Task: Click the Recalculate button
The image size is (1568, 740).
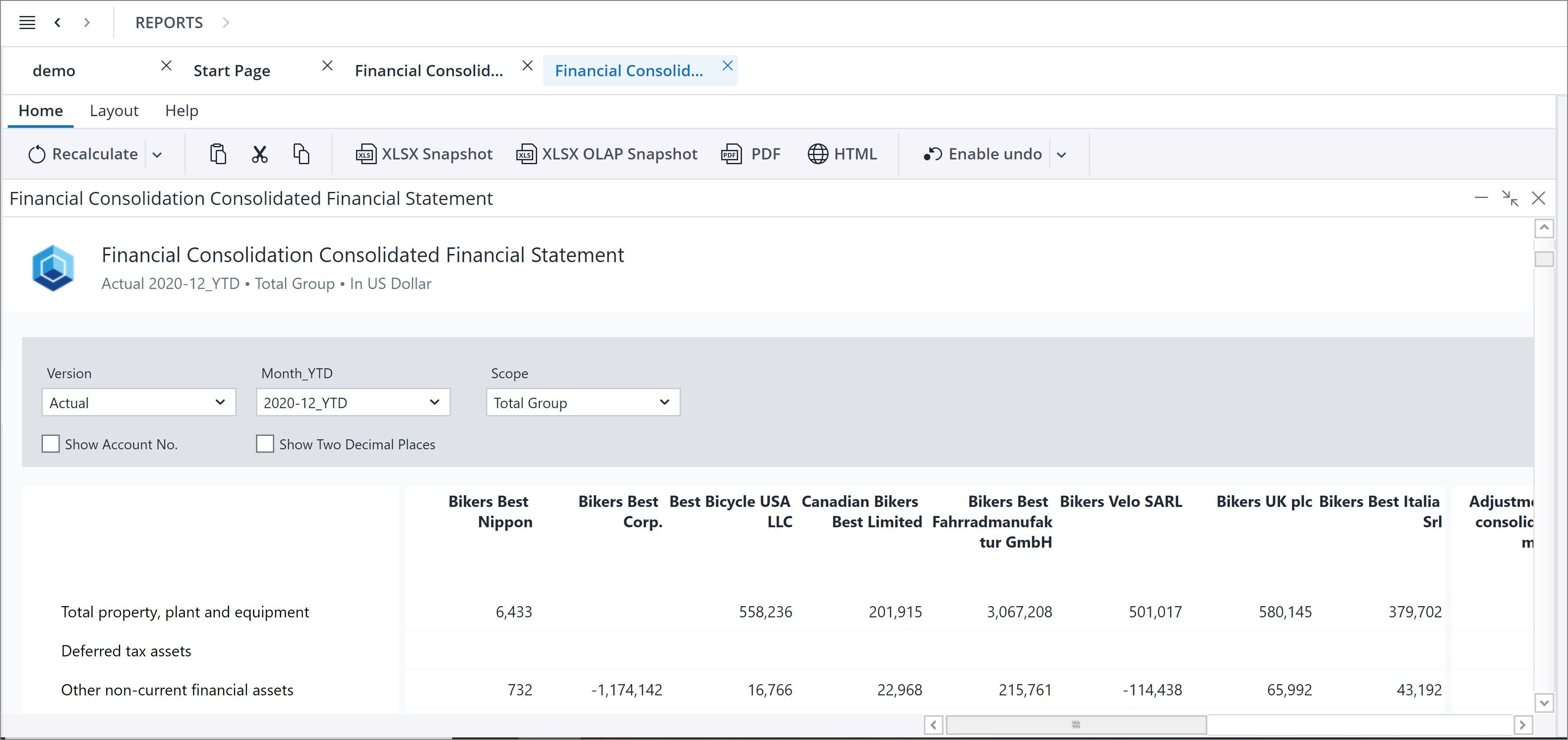Action: pyautogui.click(x=84, y=154)
